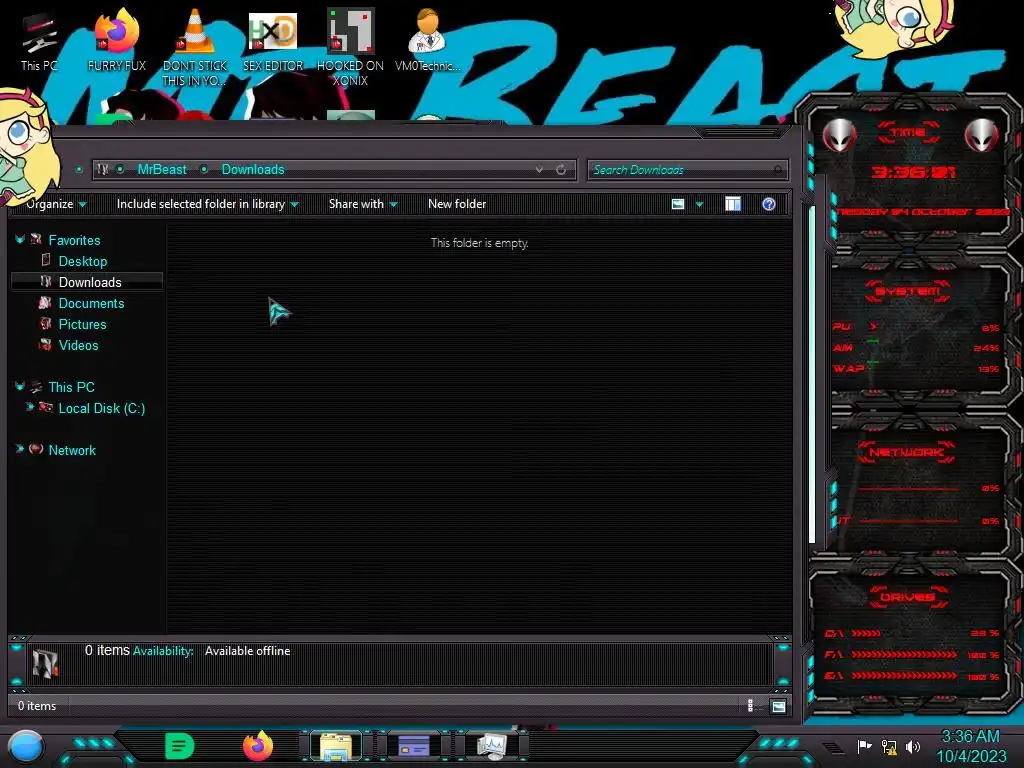Open the This PC desktop icon
Viewport: 1024px width, 768px height.
[x=38, y=40]
